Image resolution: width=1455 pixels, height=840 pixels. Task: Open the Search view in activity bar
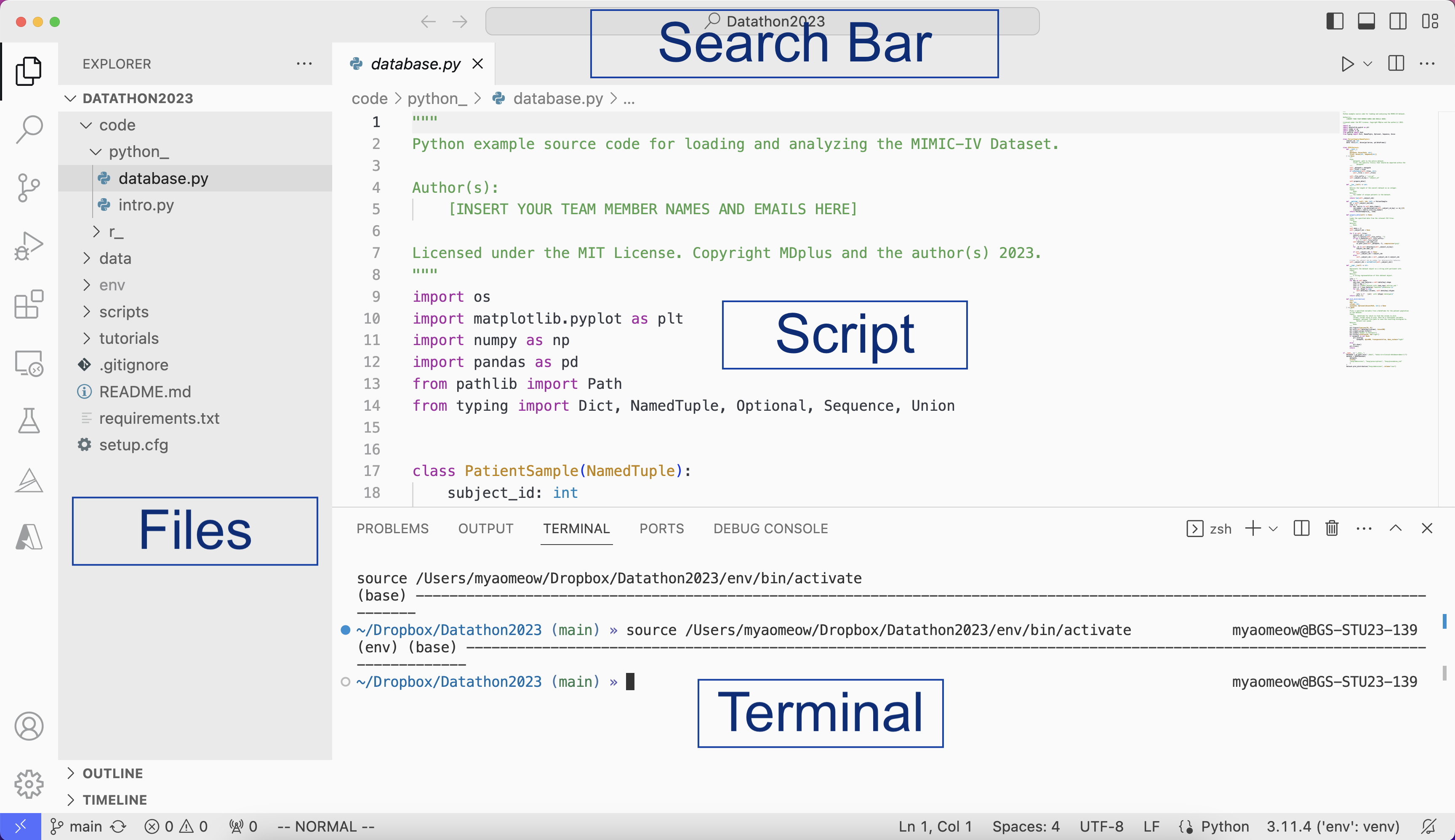[28, 129]
